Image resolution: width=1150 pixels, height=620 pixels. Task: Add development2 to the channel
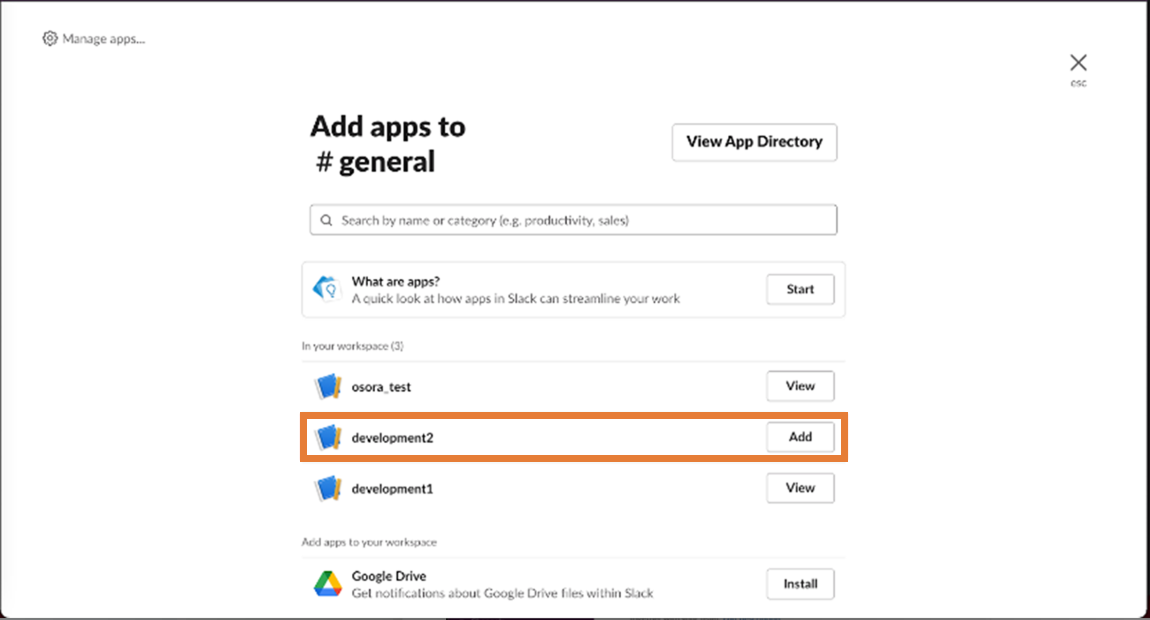800,437
